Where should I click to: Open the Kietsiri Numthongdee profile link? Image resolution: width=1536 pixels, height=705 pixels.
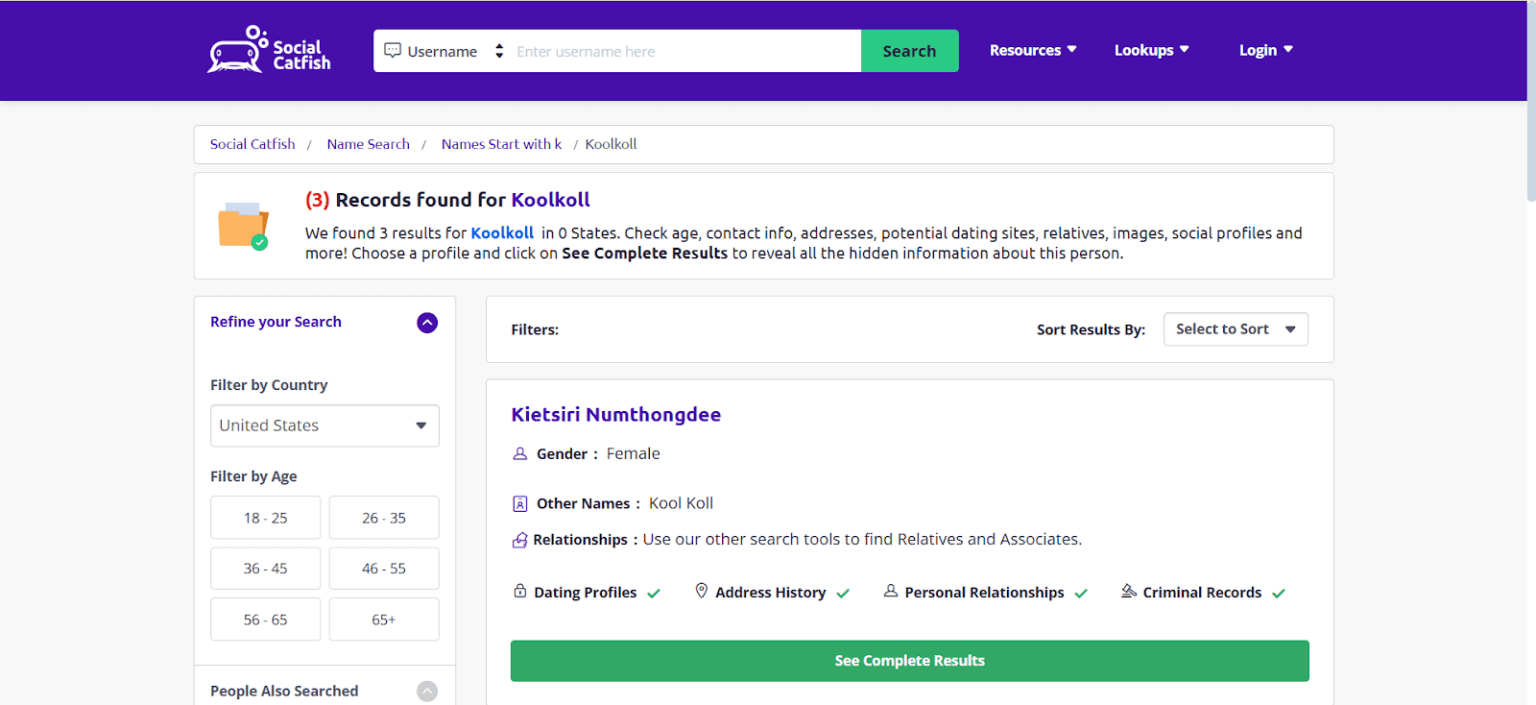click(615, 414)
